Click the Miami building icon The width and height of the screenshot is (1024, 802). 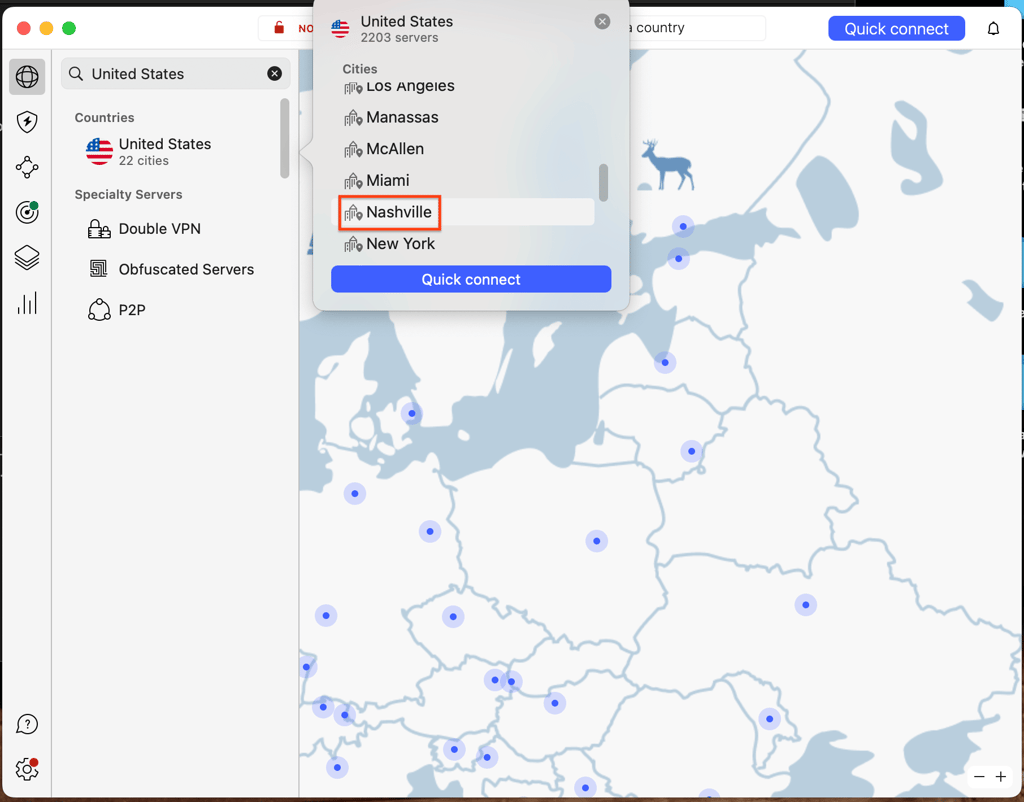353,181
